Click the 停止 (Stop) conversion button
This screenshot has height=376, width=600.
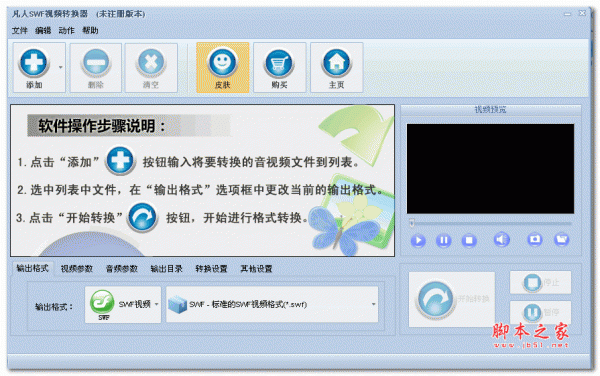[x=540, y=283]
